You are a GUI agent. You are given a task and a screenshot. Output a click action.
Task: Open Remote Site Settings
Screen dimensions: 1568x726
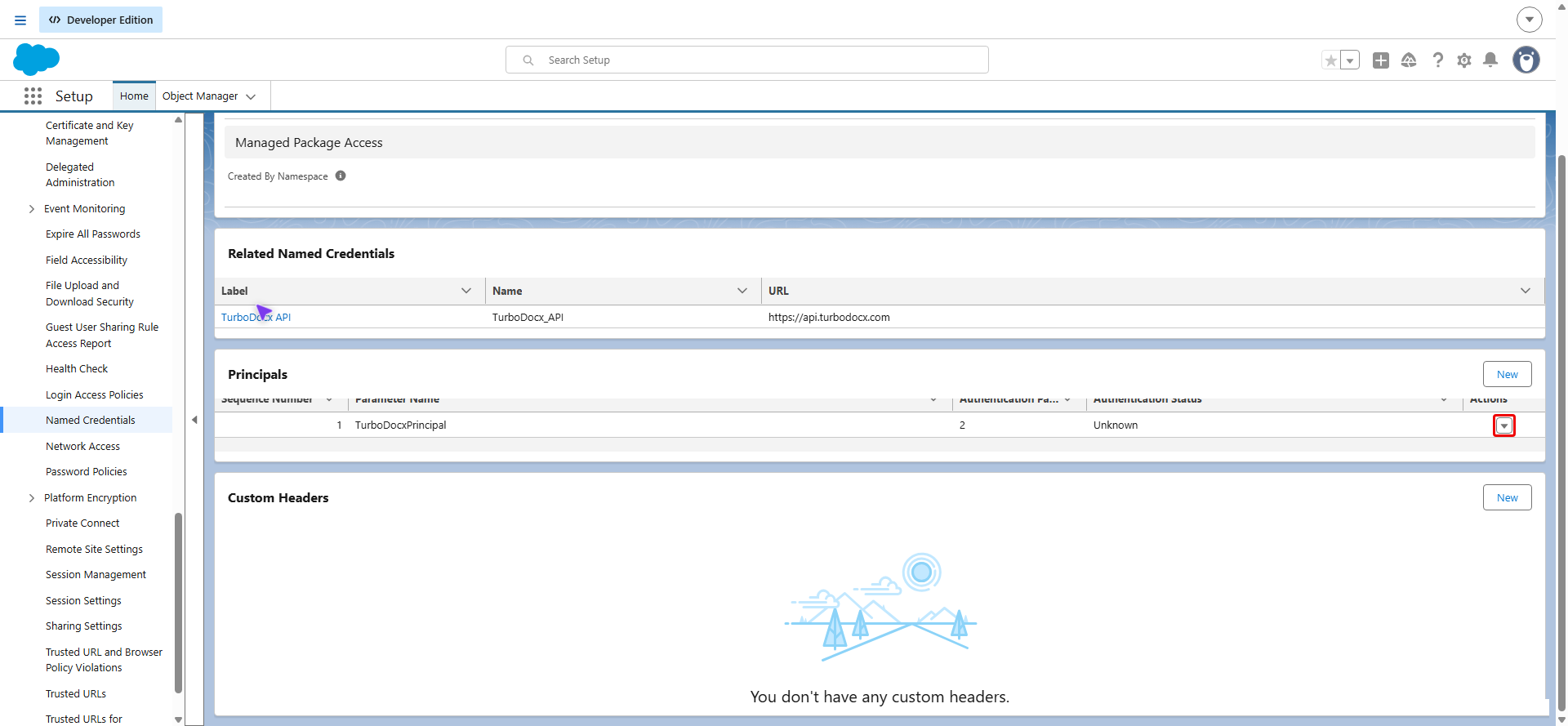click(x=94, y=549)
